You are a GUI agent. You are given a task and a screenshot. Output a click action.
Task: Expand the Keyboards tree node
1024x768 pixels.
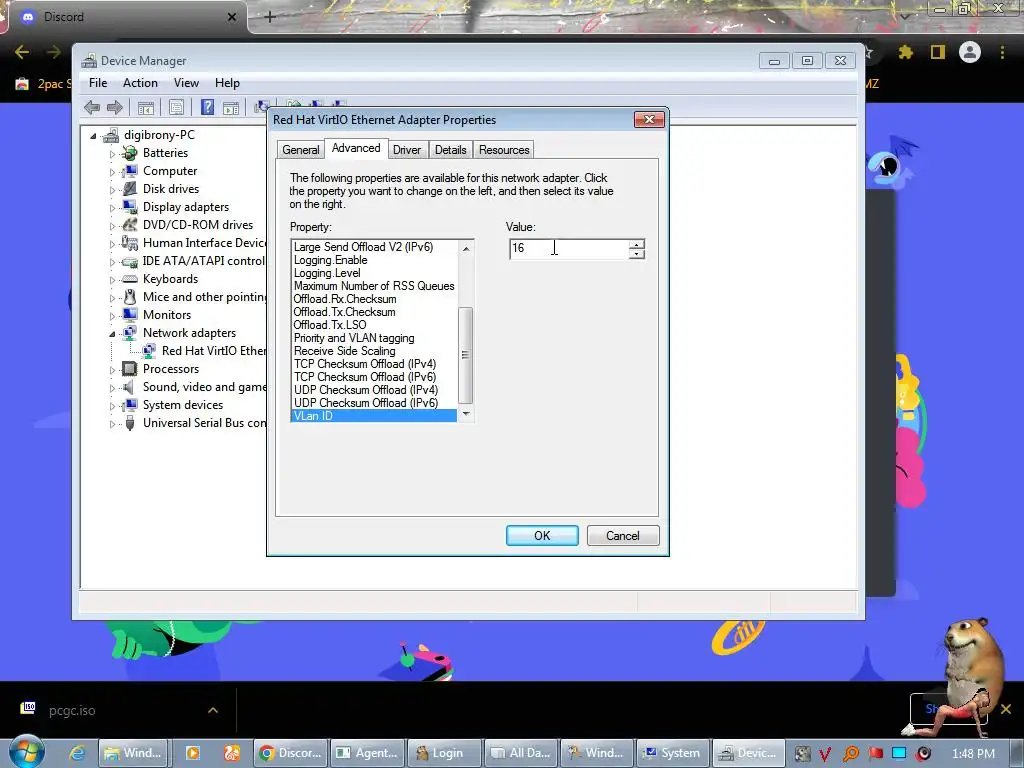[x=112, y=280]
